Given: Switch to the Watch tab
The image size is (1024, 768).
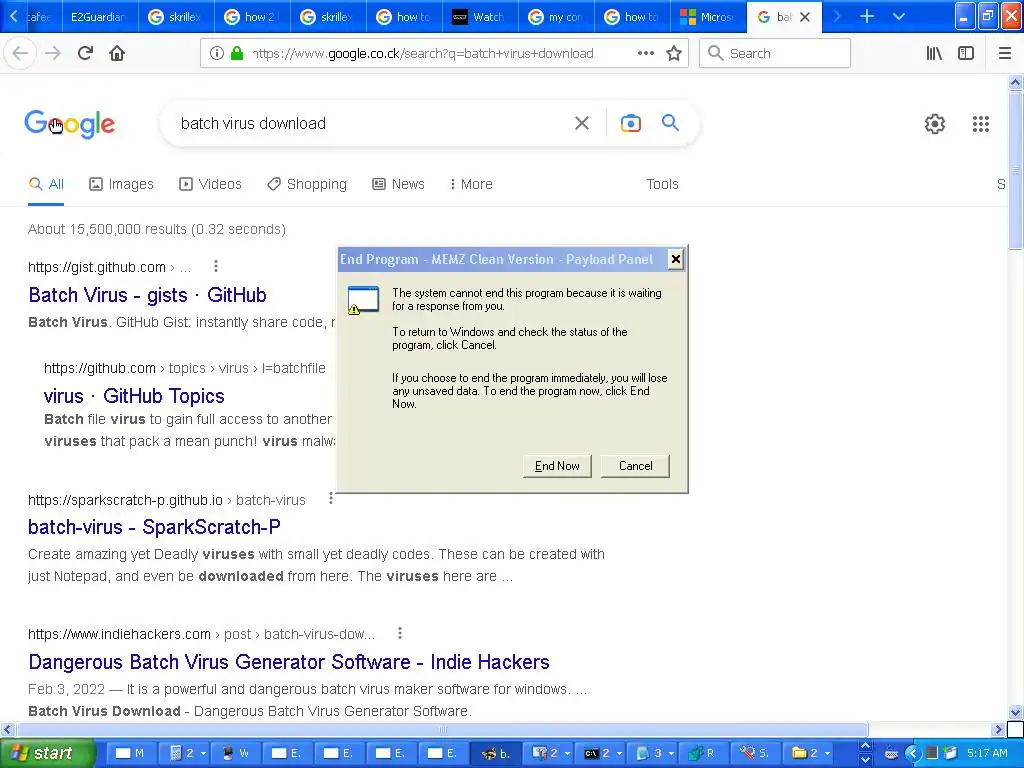Looking at the screenshot, I should [480, 18].
